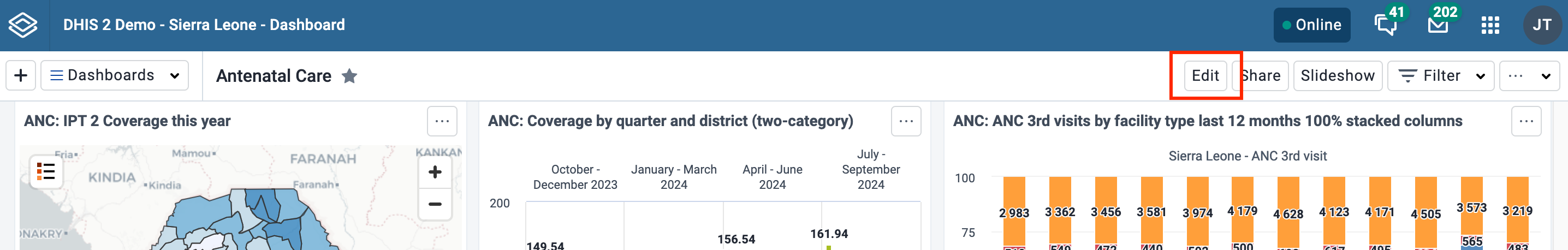Viewport: 1568px width, 250px height.
Task: Zoom in on the IPT 2 map
Action: (435, 172)
